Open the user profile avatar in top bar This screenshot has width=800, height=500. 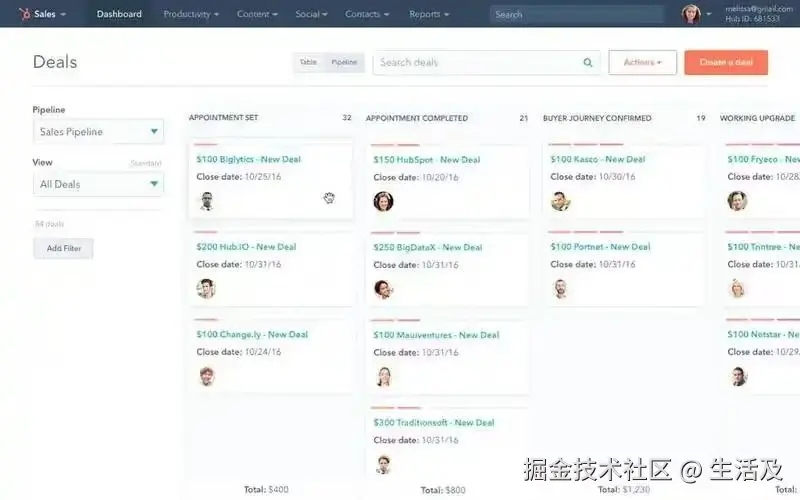click(x=691, y=14)
